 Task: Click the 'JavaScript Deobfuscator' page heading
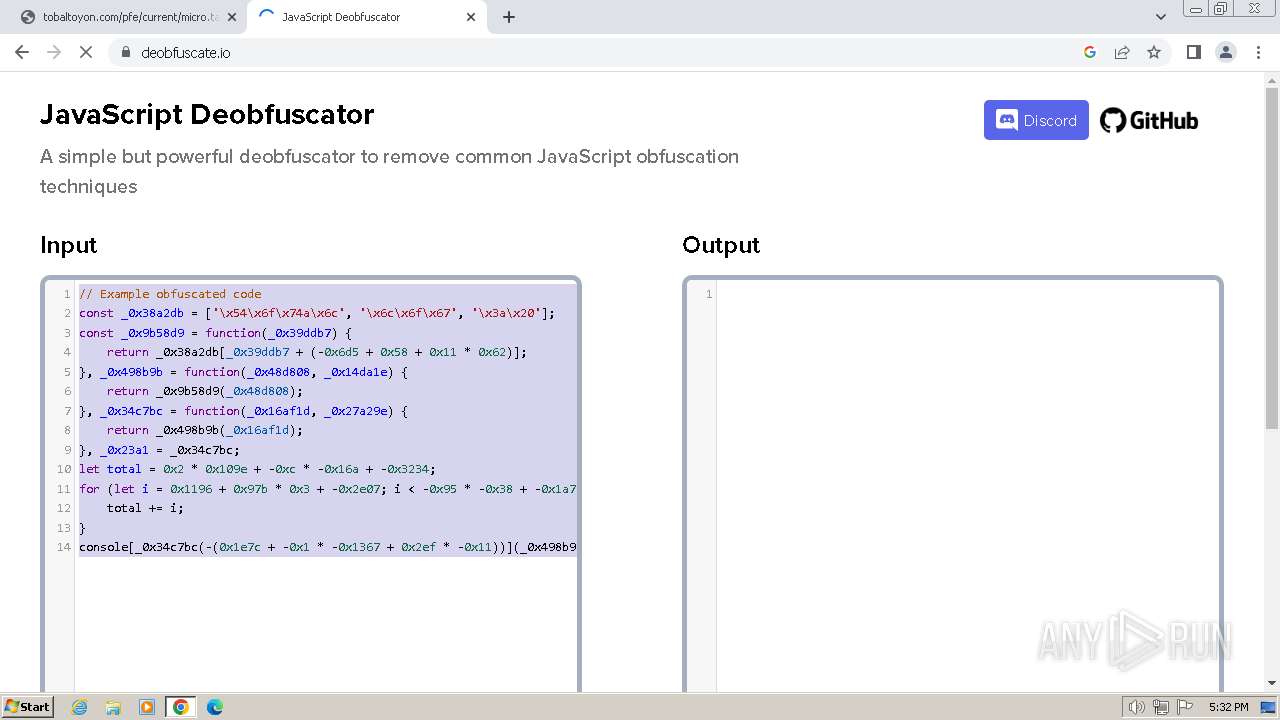[207, 114]
